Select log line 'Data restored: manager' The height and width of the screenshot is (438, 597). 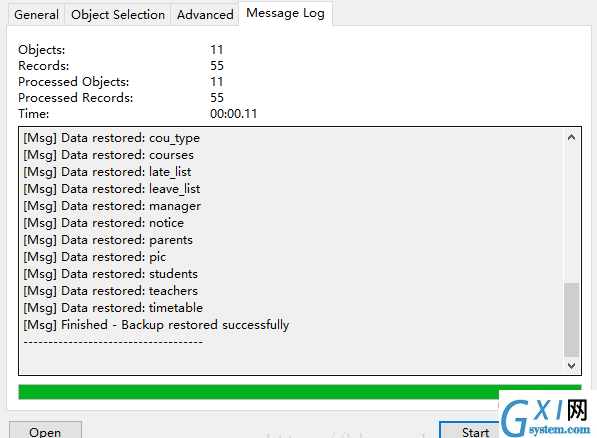click(x=112, y=206)
